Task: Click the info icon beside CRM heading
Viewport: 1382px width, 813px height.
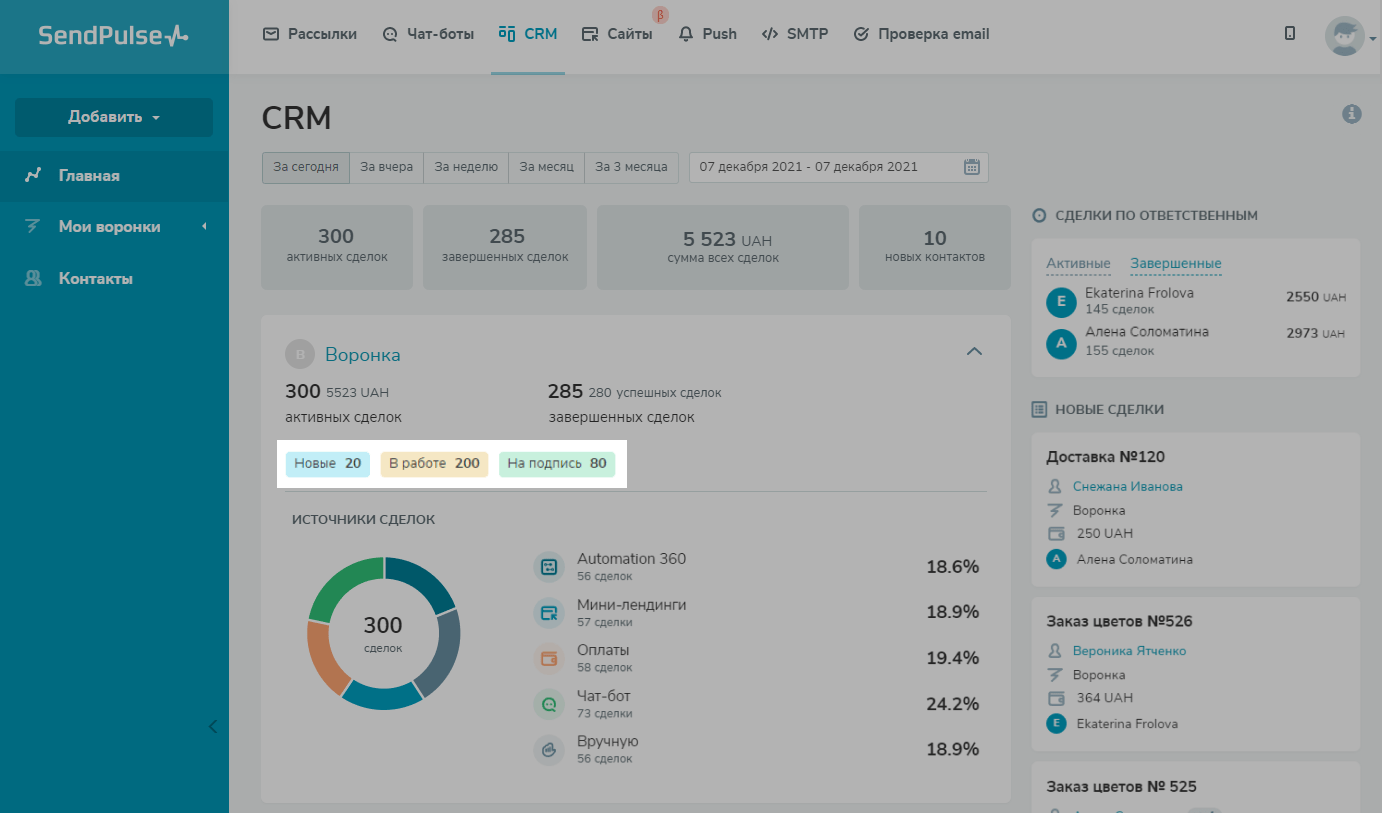Action: 1351,114
